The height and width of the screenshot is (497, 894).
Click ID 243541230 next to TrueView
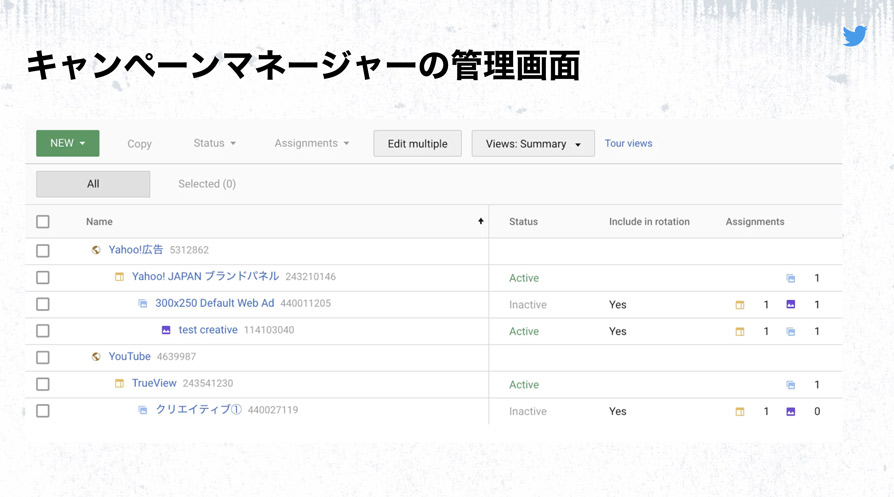208,384
